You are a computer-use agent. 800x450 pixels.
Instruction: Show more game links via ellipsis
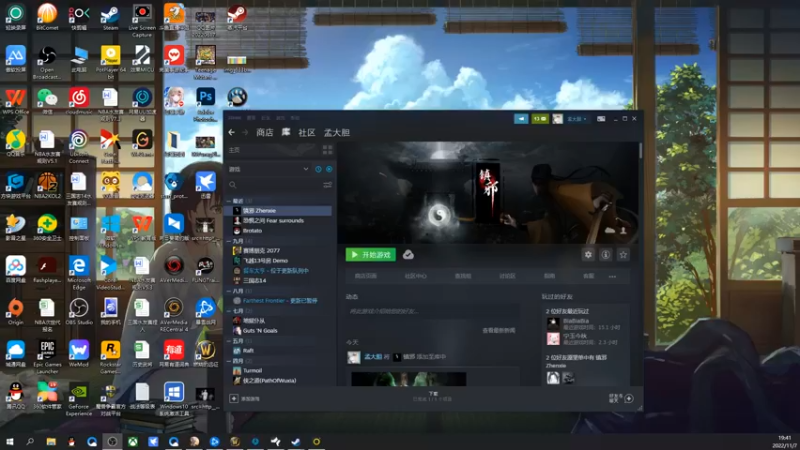click(x=612, y=276)
